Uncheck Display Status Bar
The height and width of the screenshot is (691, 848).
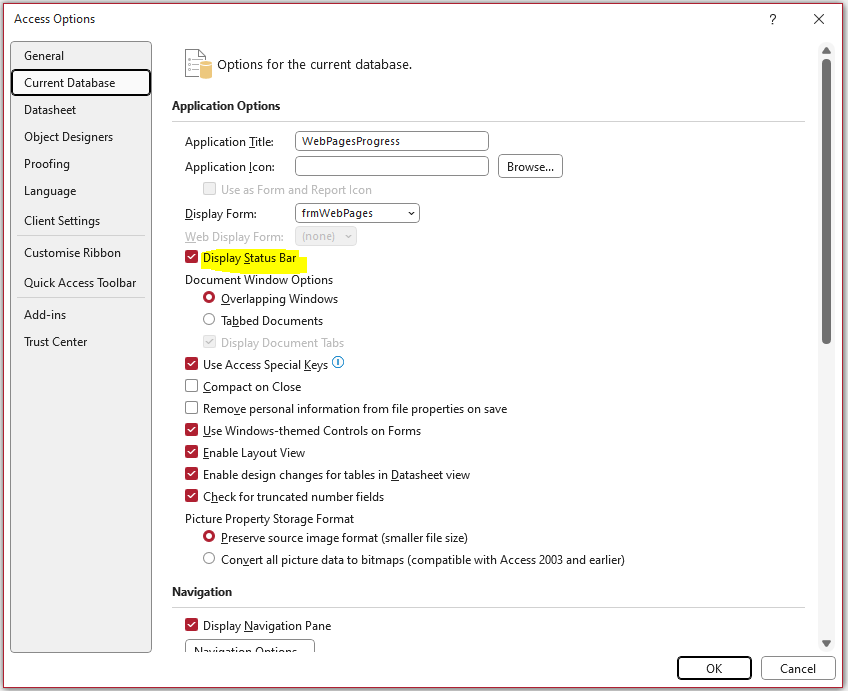(191, 257)
